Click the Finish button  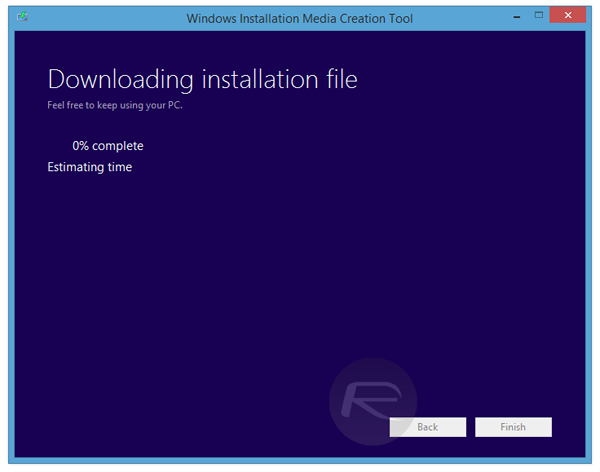[513, 427]
